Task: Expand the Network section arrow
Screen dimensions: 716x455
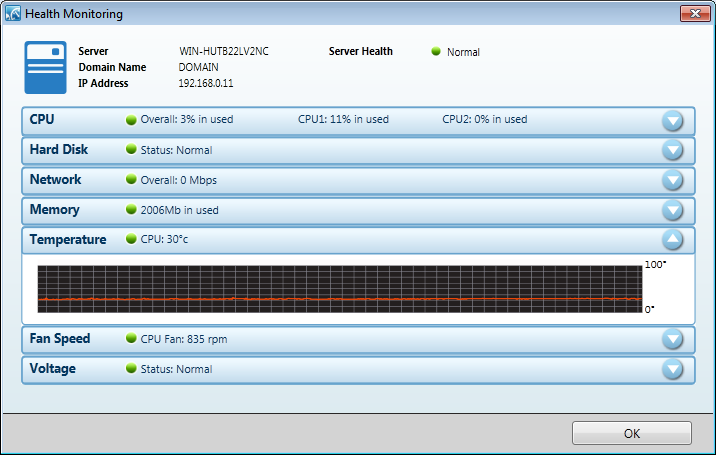Action: pos(673,180)
